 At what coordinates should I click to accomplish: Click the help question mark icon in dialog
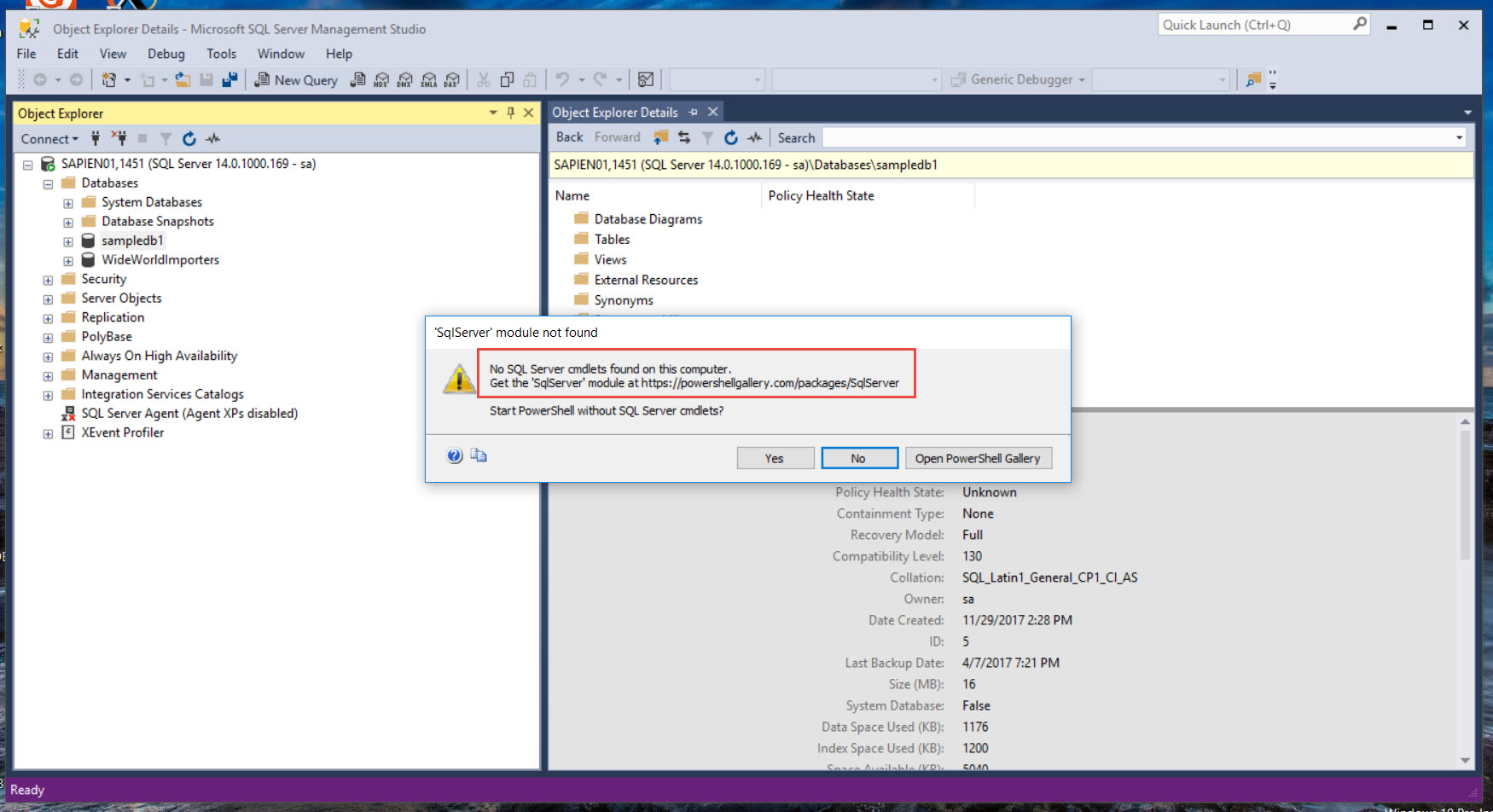click(x=455, y=455)
